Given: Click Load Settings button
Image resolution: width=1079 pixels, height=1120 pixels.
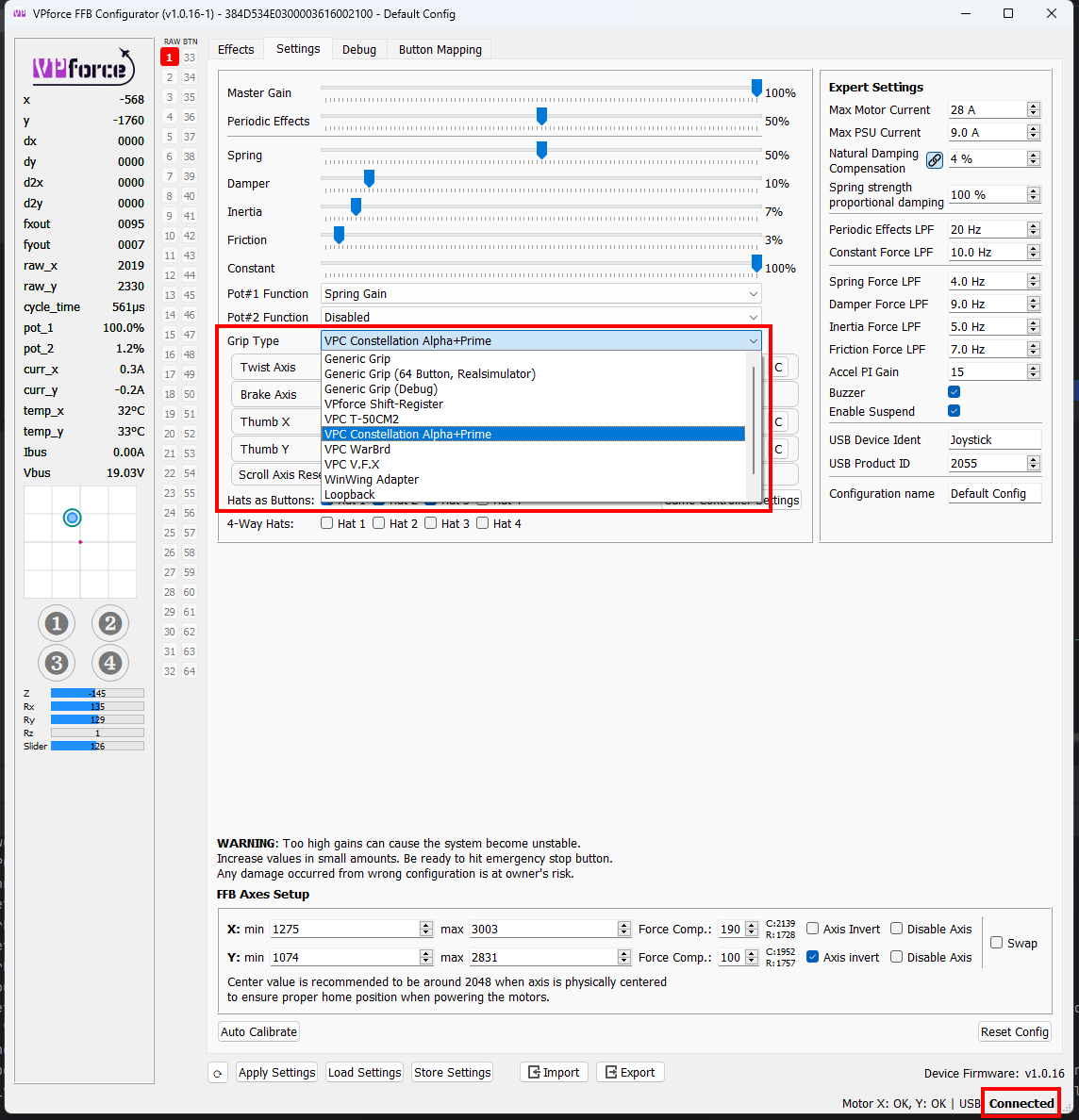Looking at the screenshot, I should [x=364, y=1072].
